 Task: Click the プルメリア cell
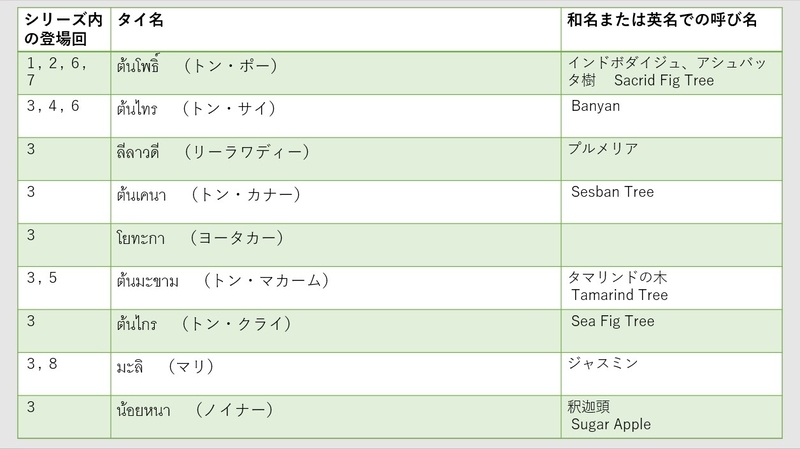[671, 159]
